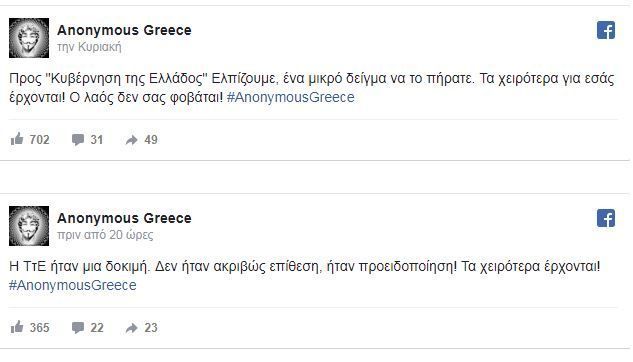This screenshot has width=633, height=362.
Task: Click the Facebook icon on the second post
Action: pos(606,218)
